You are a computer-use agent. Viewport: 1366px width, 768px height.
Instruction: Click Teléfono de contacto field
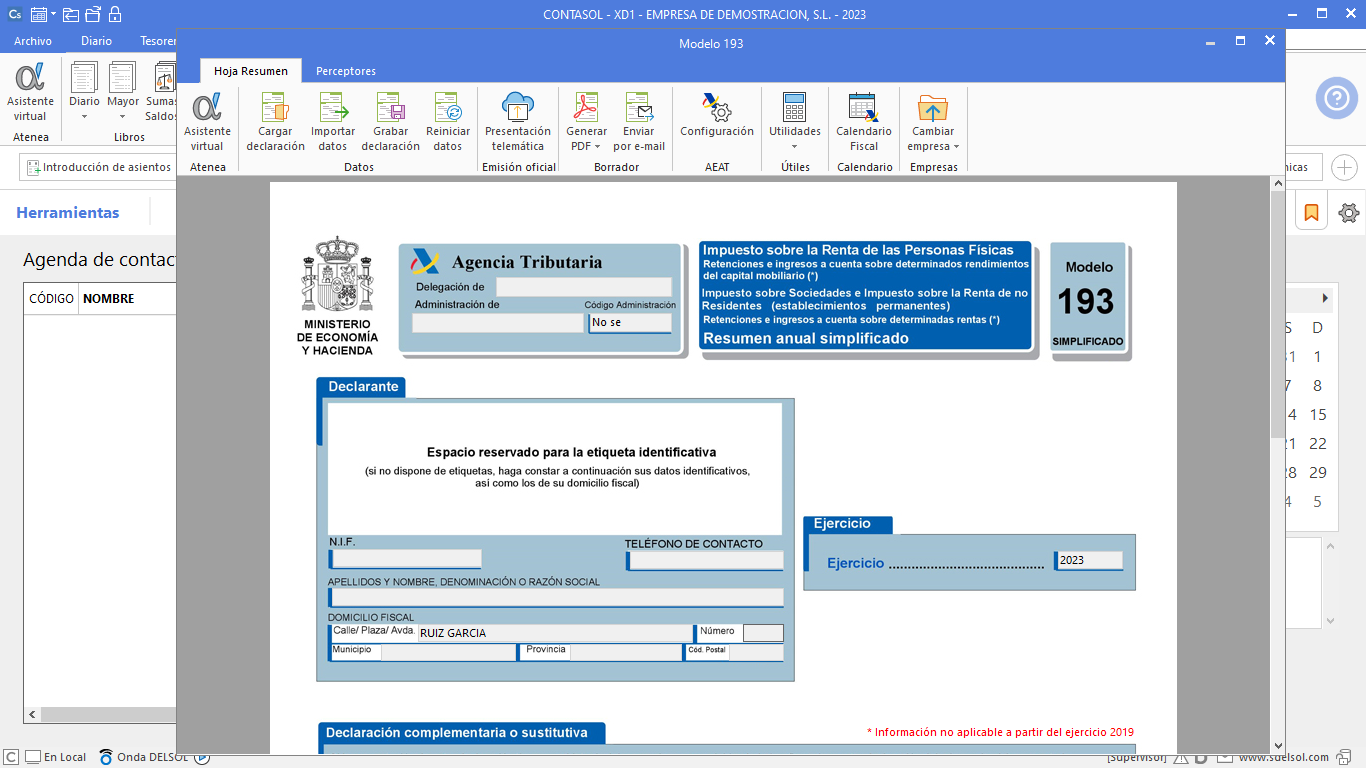tap(706, 561)
